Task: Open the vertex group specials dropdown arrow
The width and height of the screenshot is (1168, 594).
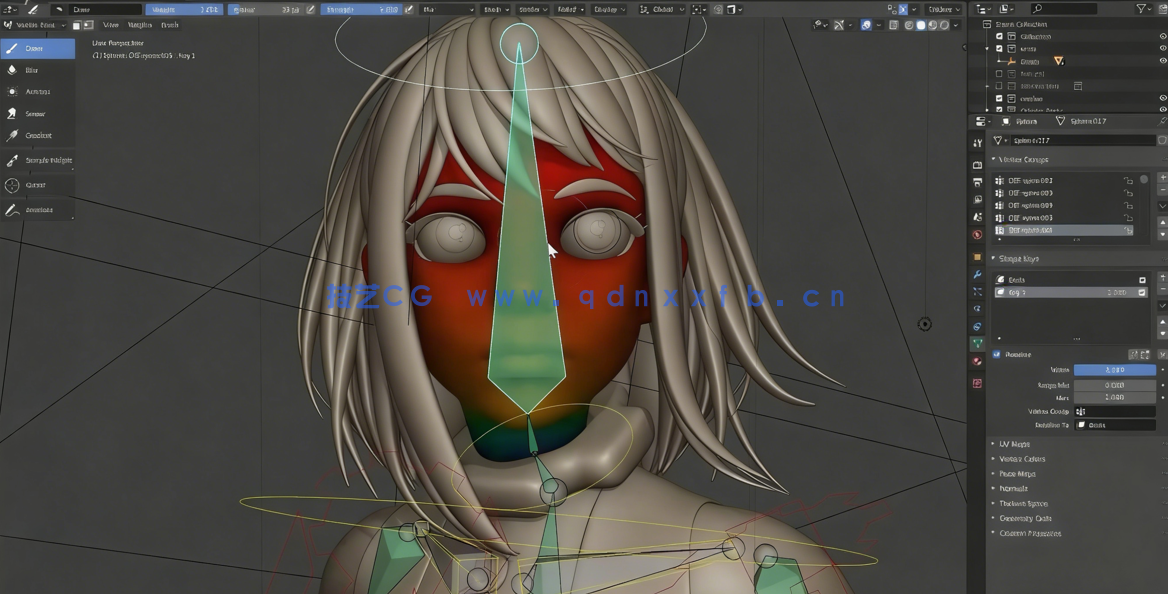Action: pyautogui.click(x=1162, y=205)
